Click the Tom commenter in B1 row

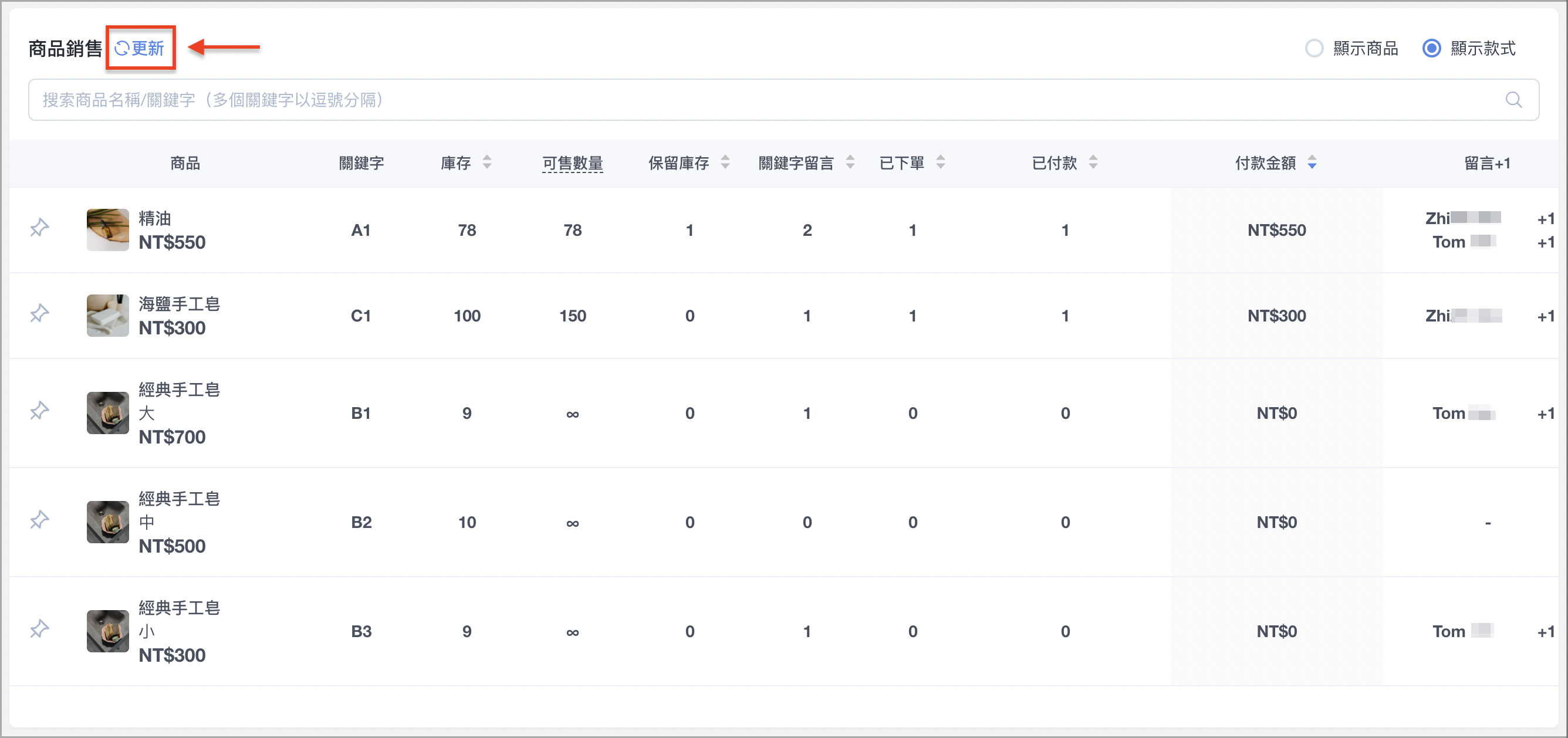click(1464, 413)
